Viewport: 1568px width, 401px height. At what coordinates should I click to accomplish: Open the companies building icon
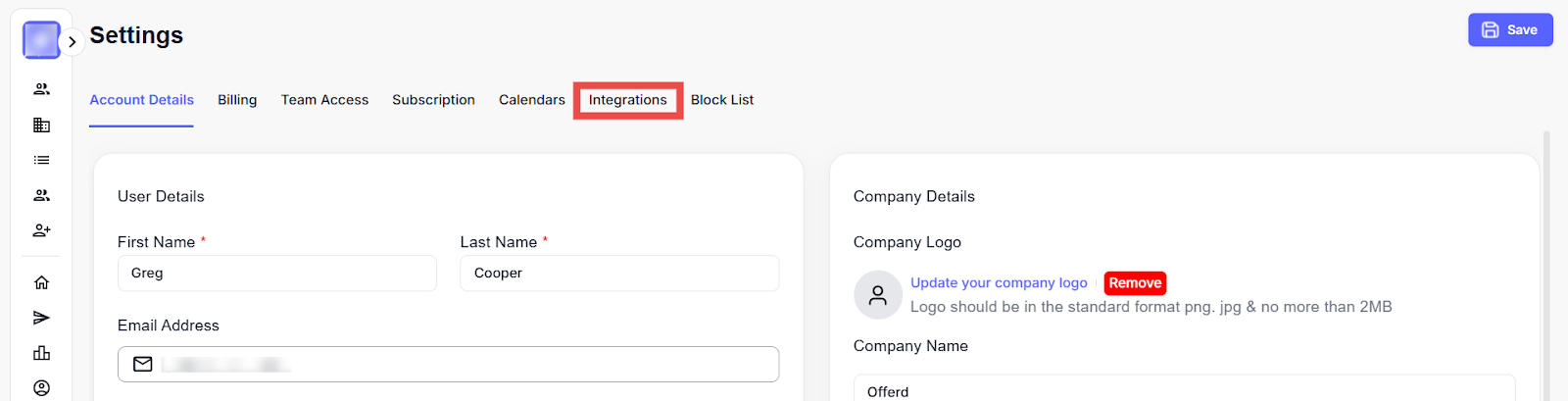point(41,125)
